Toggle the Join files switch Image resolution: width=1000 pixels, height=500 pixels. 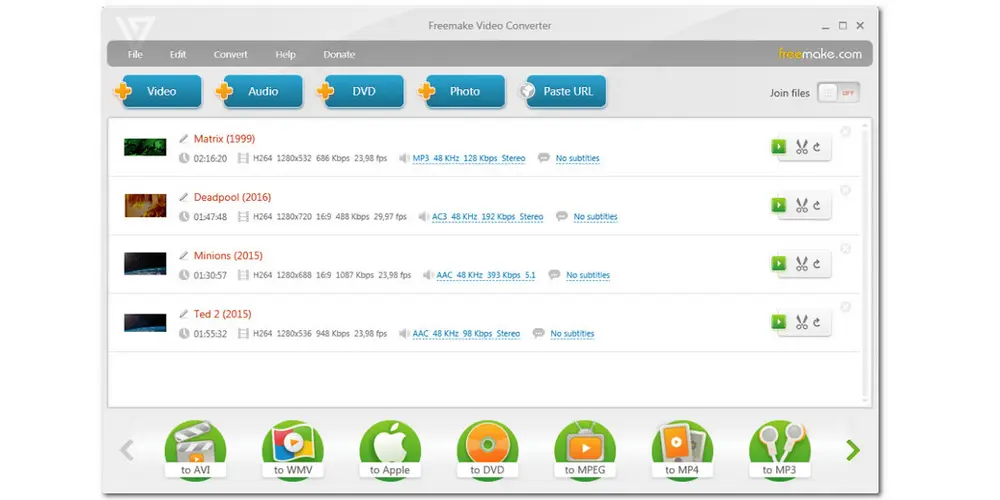tap(838, 93)
